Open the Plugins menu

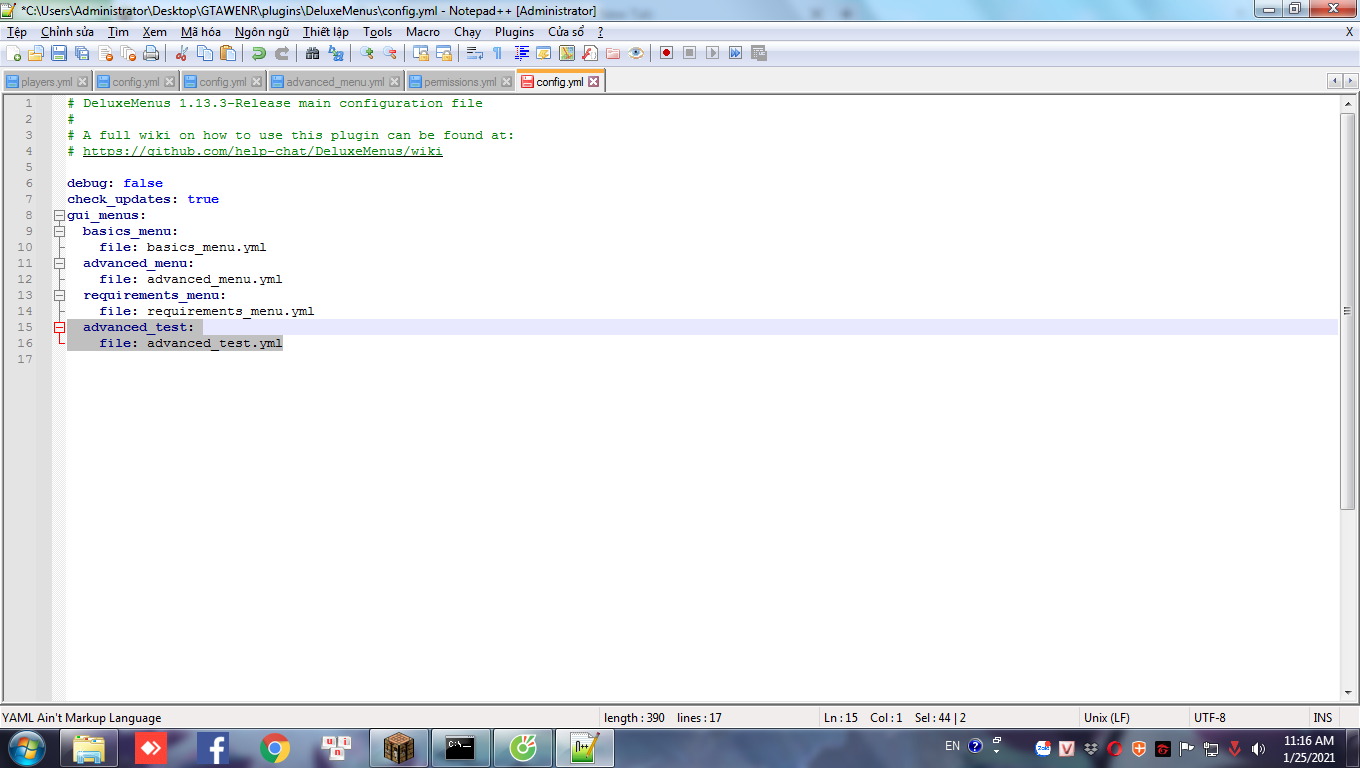(x=514, y=32)
